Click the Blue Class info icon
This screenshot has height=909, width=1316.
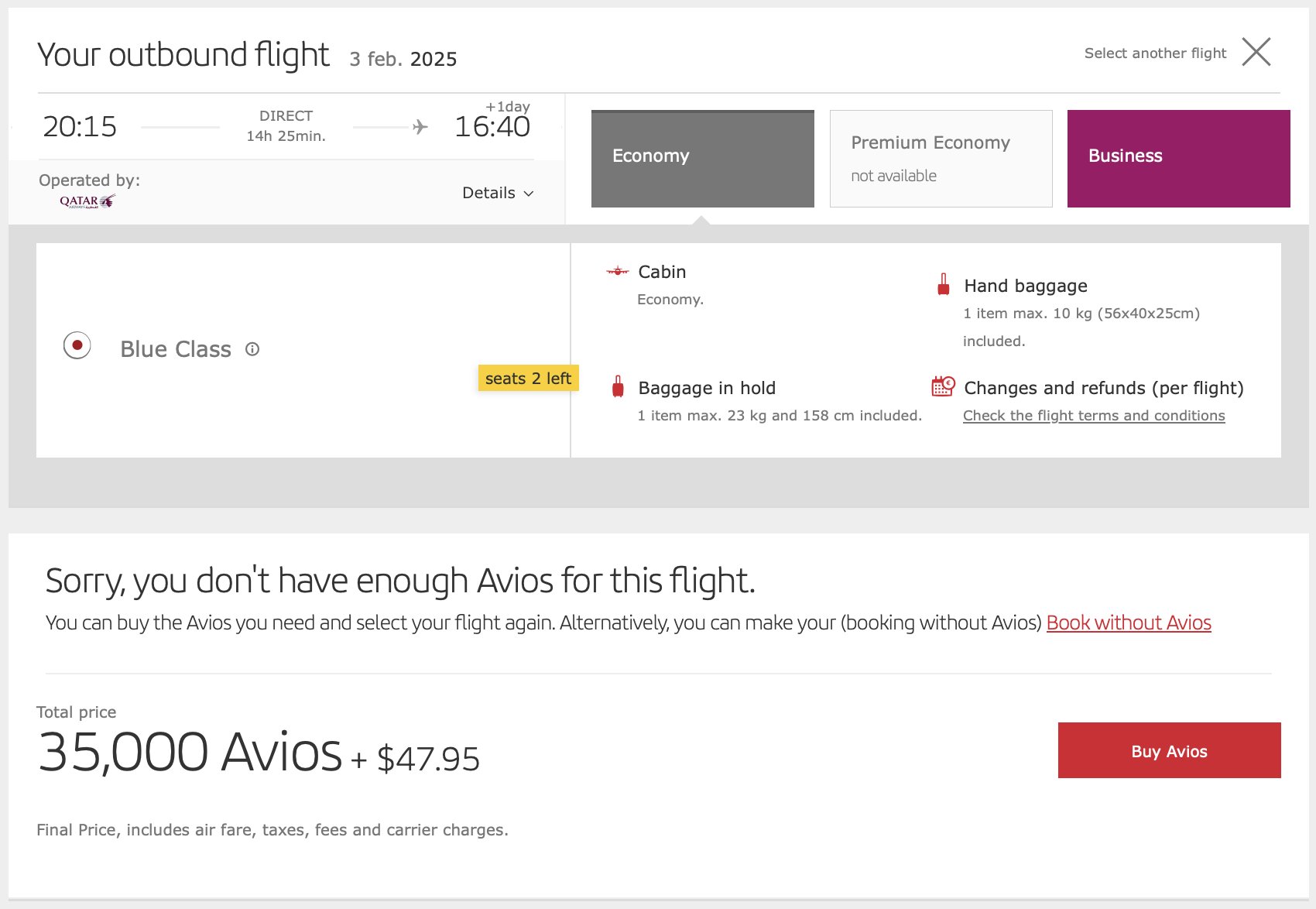pos(252,349)
